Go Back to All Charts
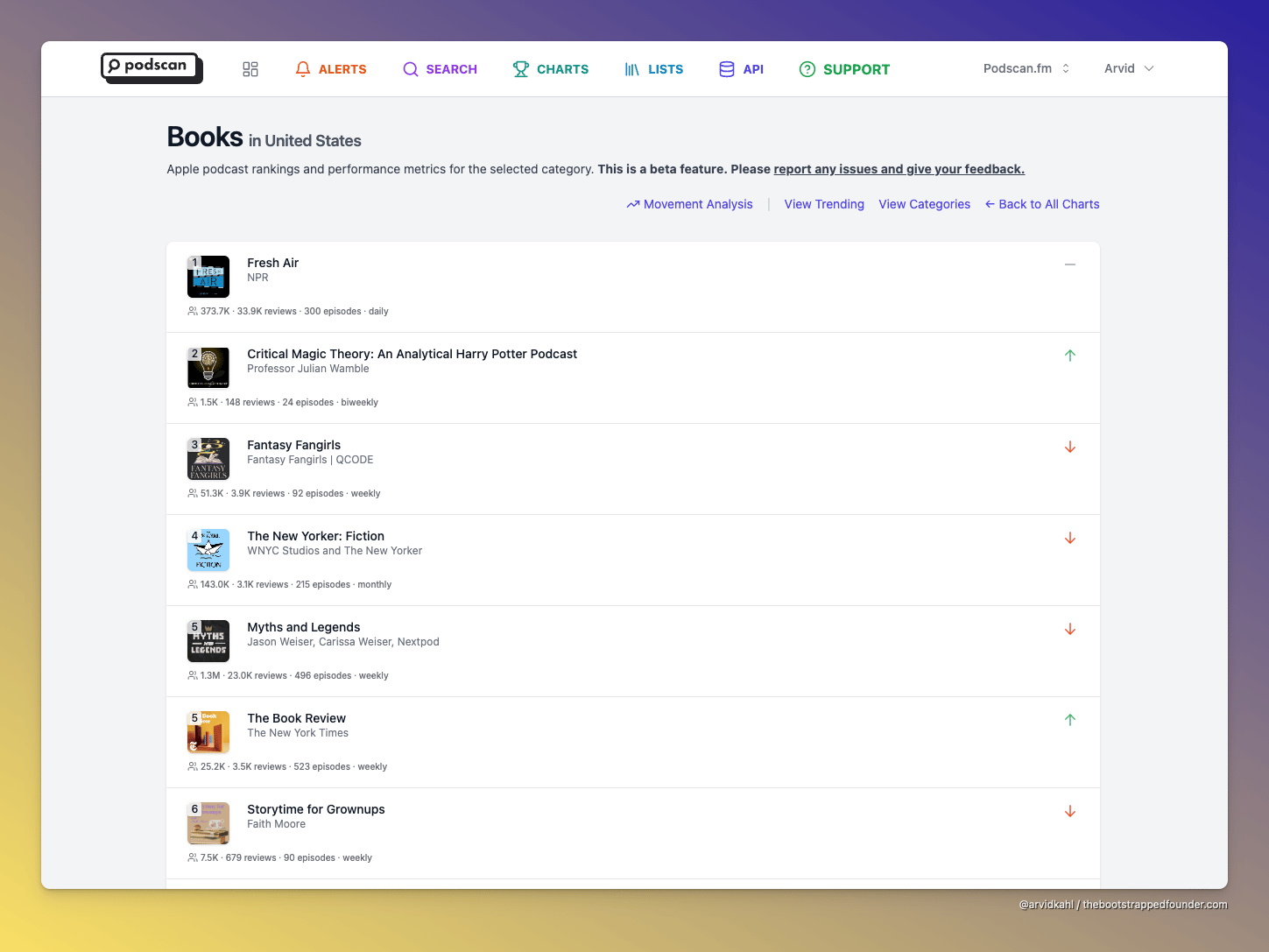 1042,204
